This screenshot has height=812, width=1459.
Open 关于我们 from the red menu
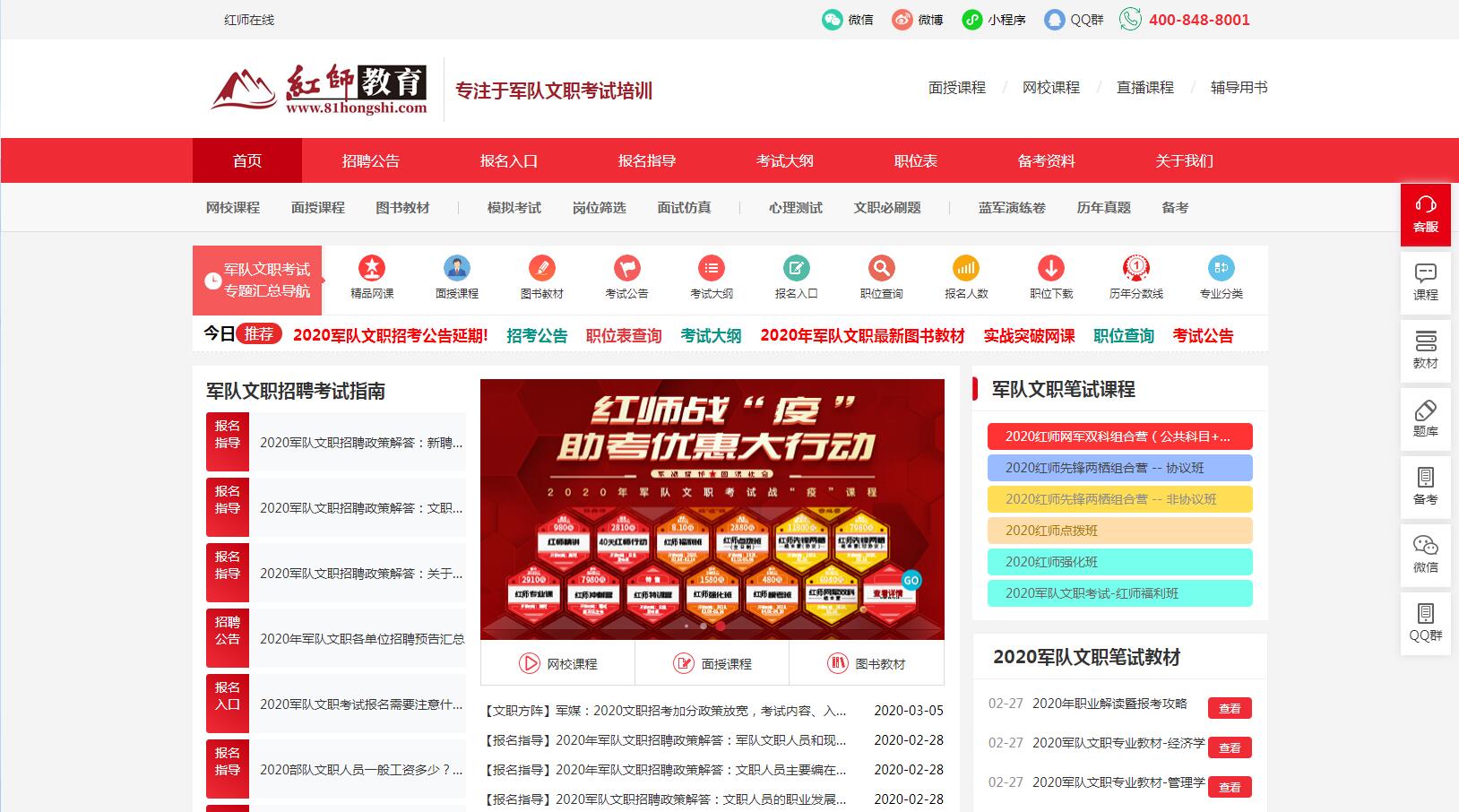pyautogui.click(x=1184, y=161)
